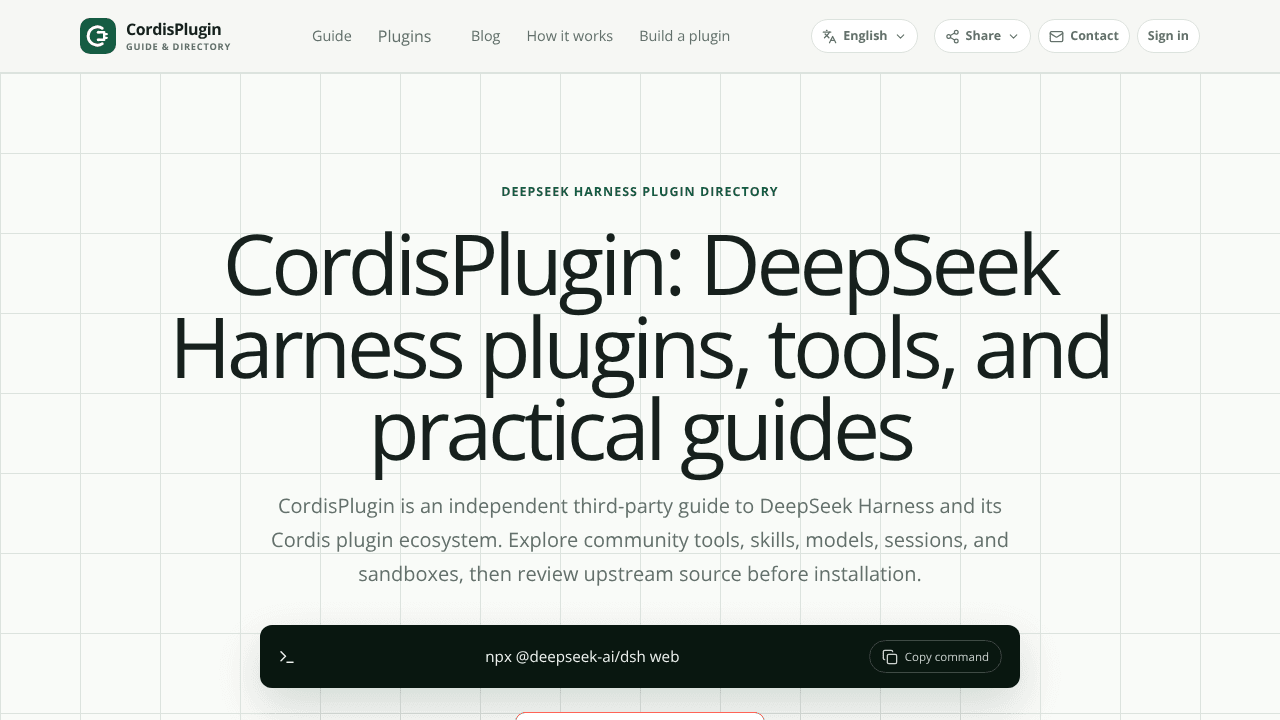Expand the English language dropdown

pyautogui.click(x=864, y=36)
